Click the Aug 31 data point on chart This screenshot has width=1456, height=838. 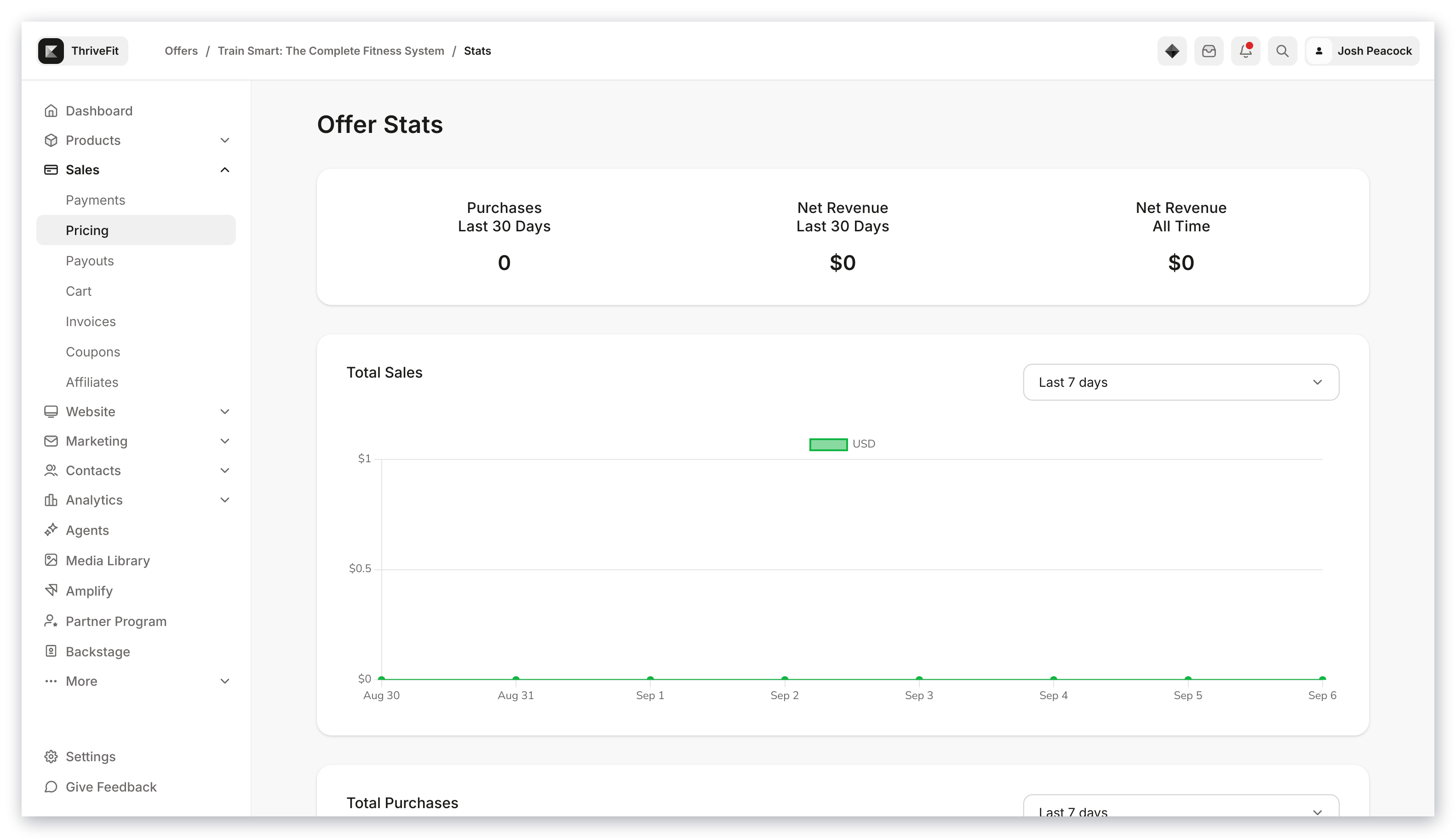tap(516, 678)
